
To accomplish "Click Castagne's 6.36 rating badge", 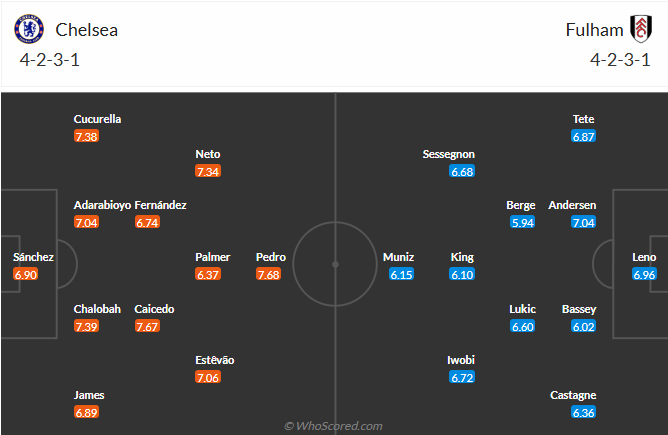I will [x=584, y=412].
